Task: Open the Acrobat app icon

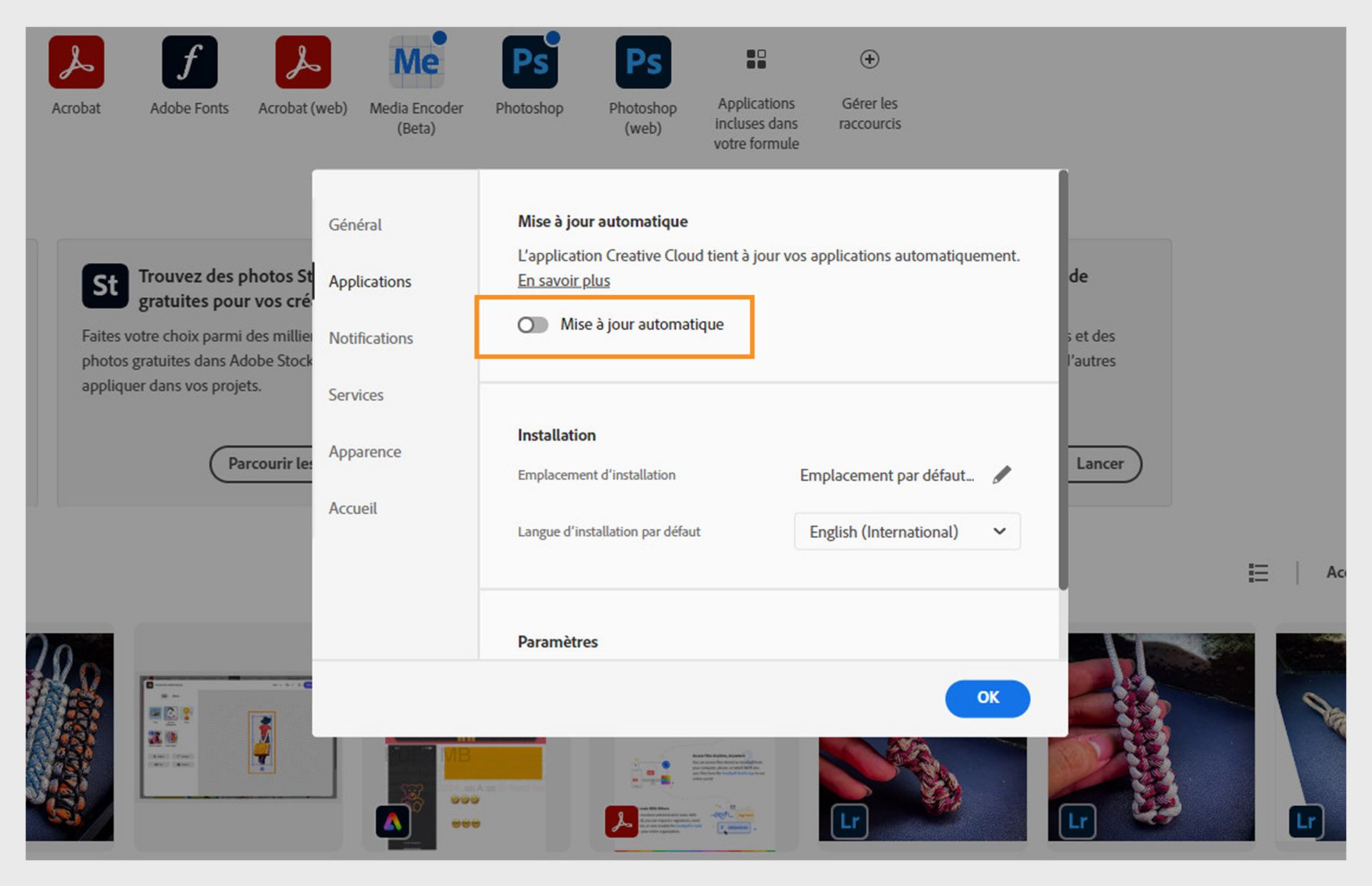Action: [76, 62]
